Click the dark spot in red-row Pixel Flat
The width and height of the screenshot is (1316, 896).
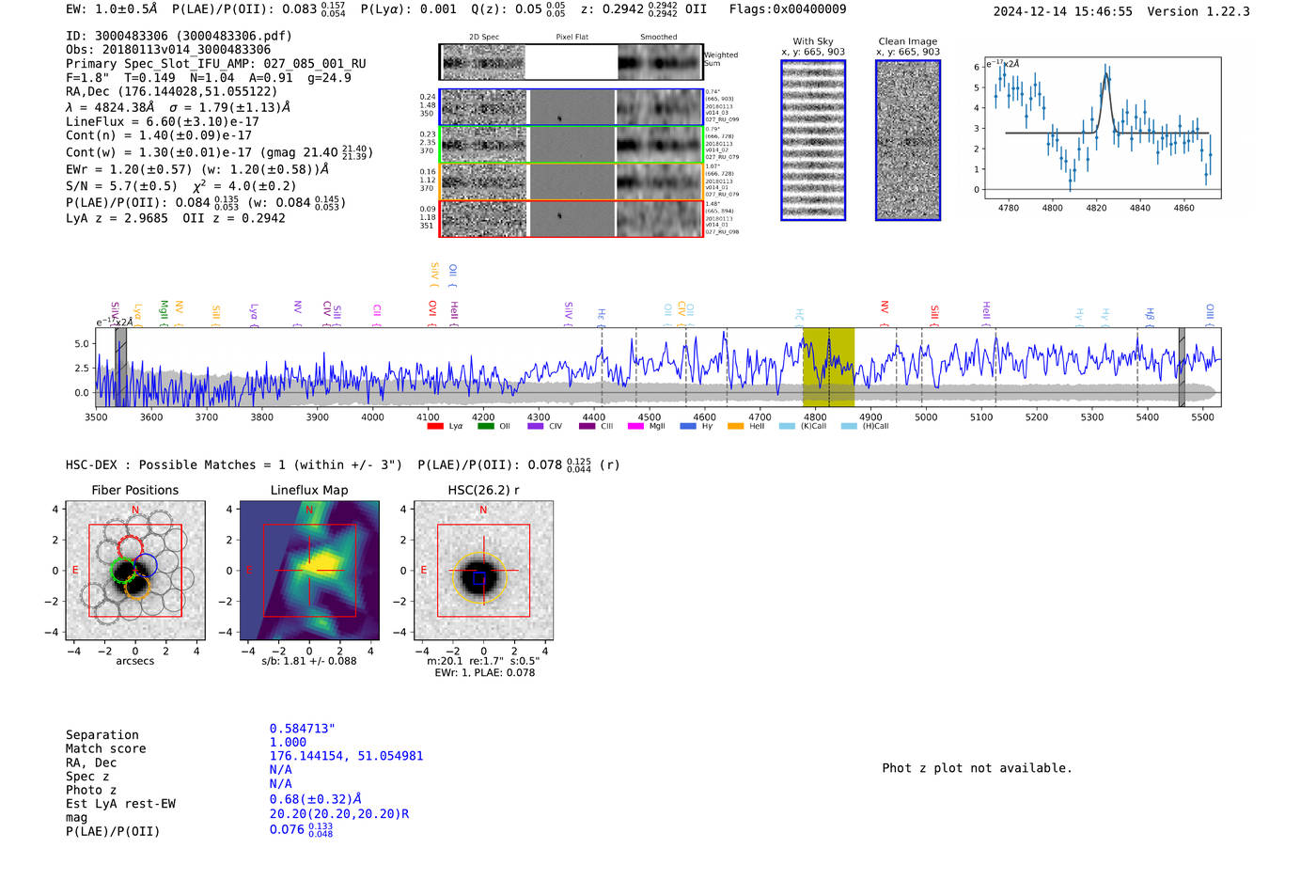558,215
